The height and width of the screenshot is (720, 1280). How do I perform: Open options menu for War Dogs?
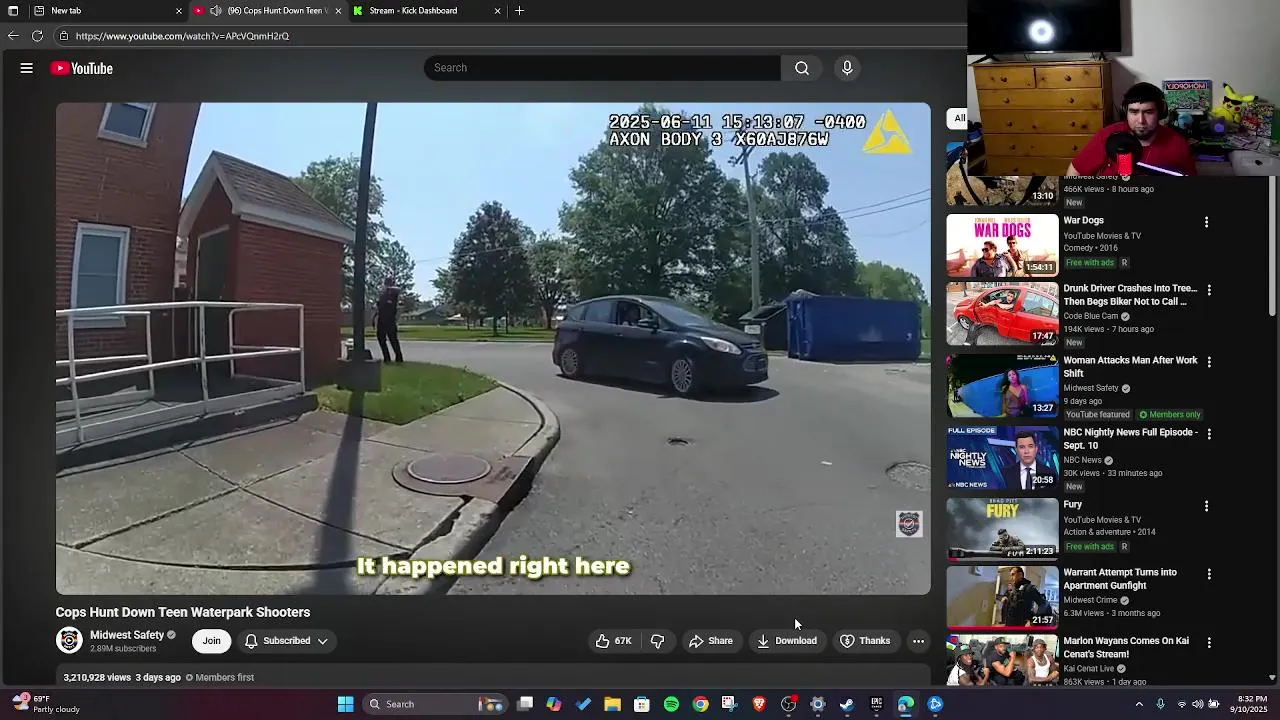point(1206,222)
